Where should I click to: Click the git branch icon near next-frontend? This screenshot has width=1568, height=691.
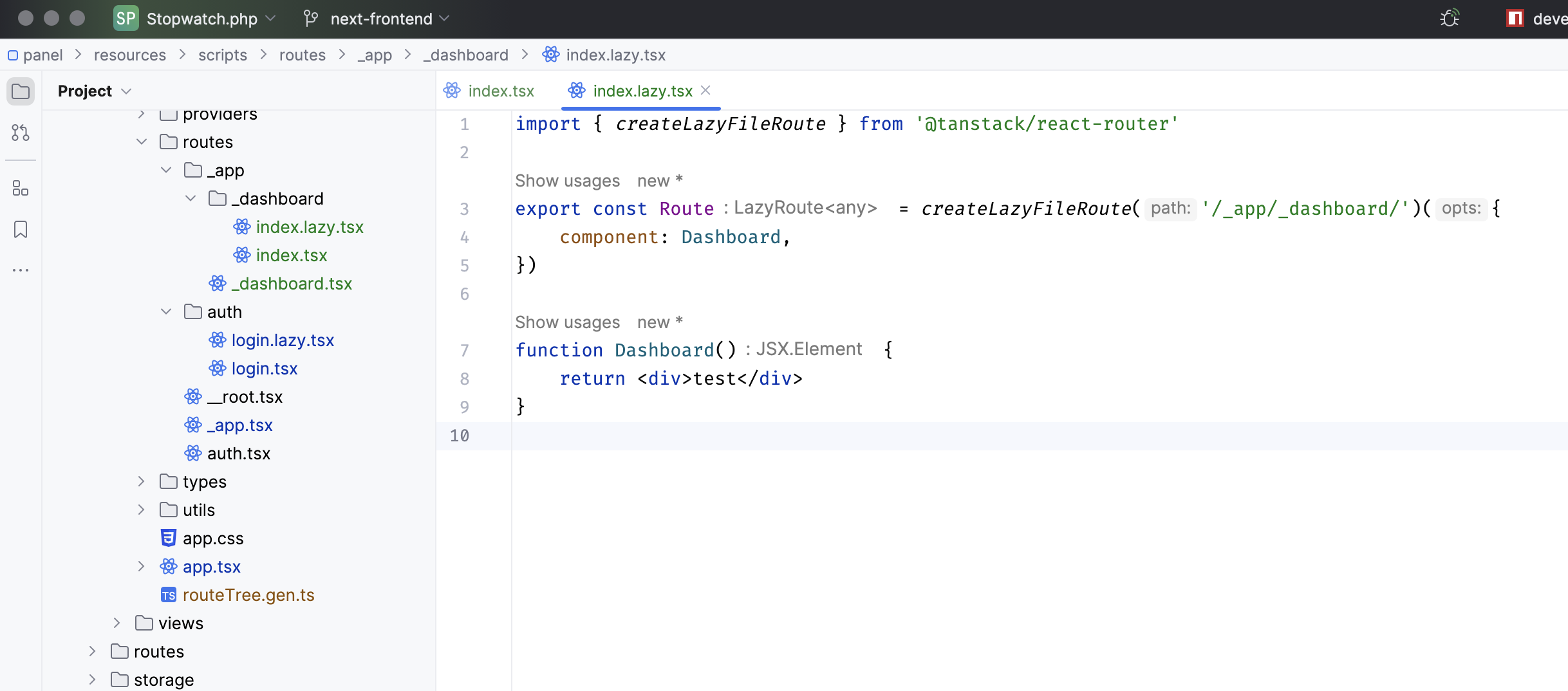click(311, 19)
